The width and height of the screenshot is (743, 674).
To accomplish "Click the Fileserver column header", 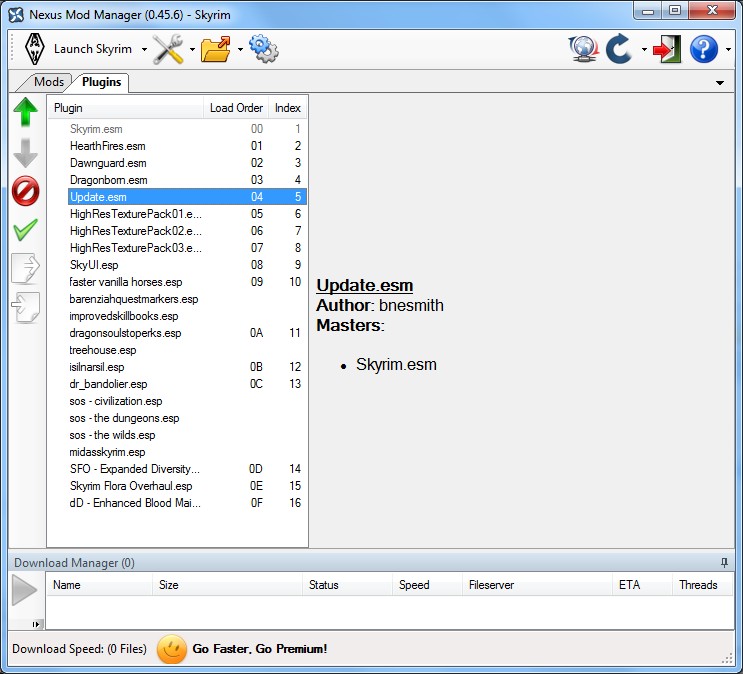I will coord(537,585).
